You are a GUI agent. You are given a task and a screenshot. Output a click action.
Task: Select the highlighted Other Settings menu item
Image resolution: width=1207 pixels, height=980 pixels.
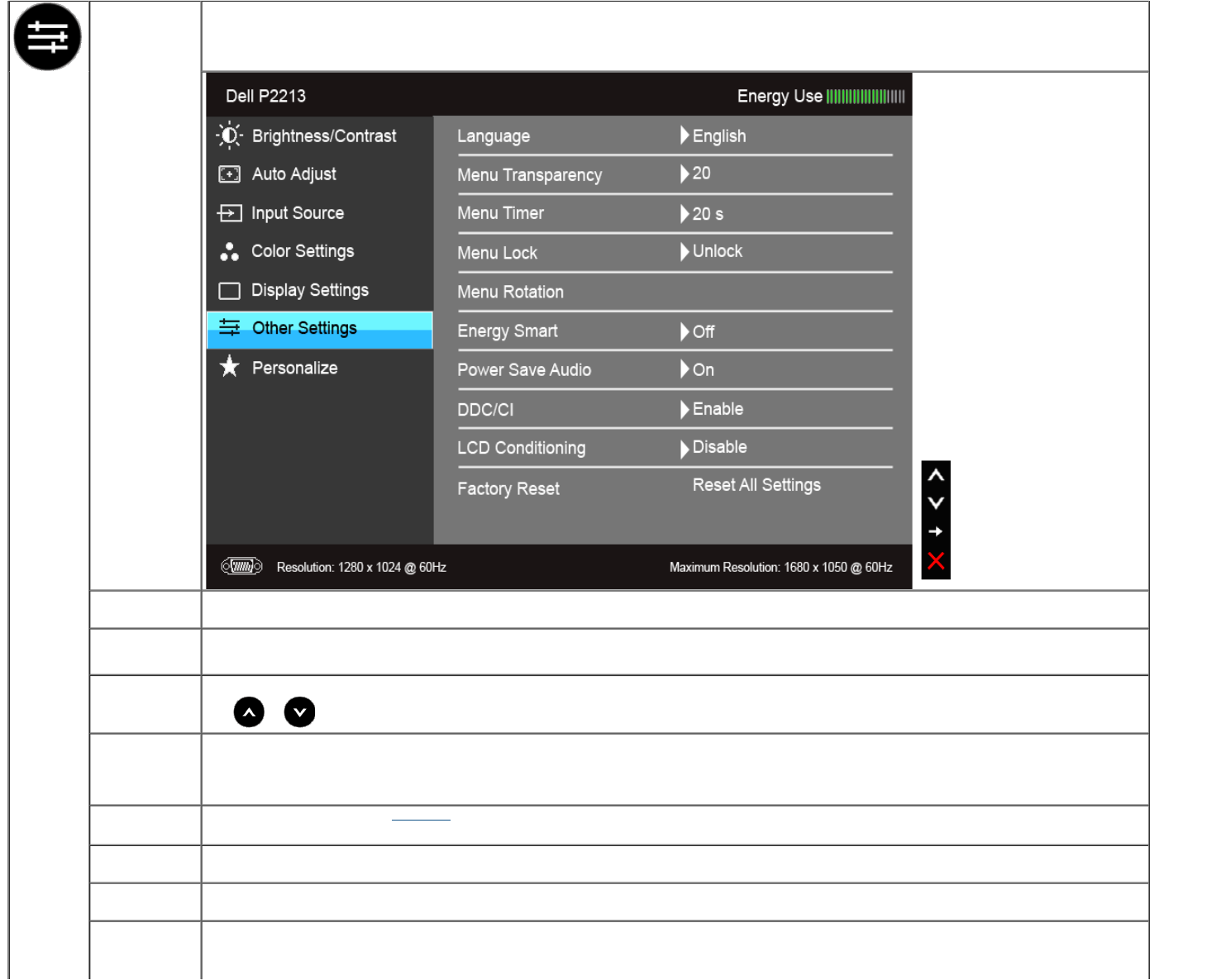[x=320, y=330]
